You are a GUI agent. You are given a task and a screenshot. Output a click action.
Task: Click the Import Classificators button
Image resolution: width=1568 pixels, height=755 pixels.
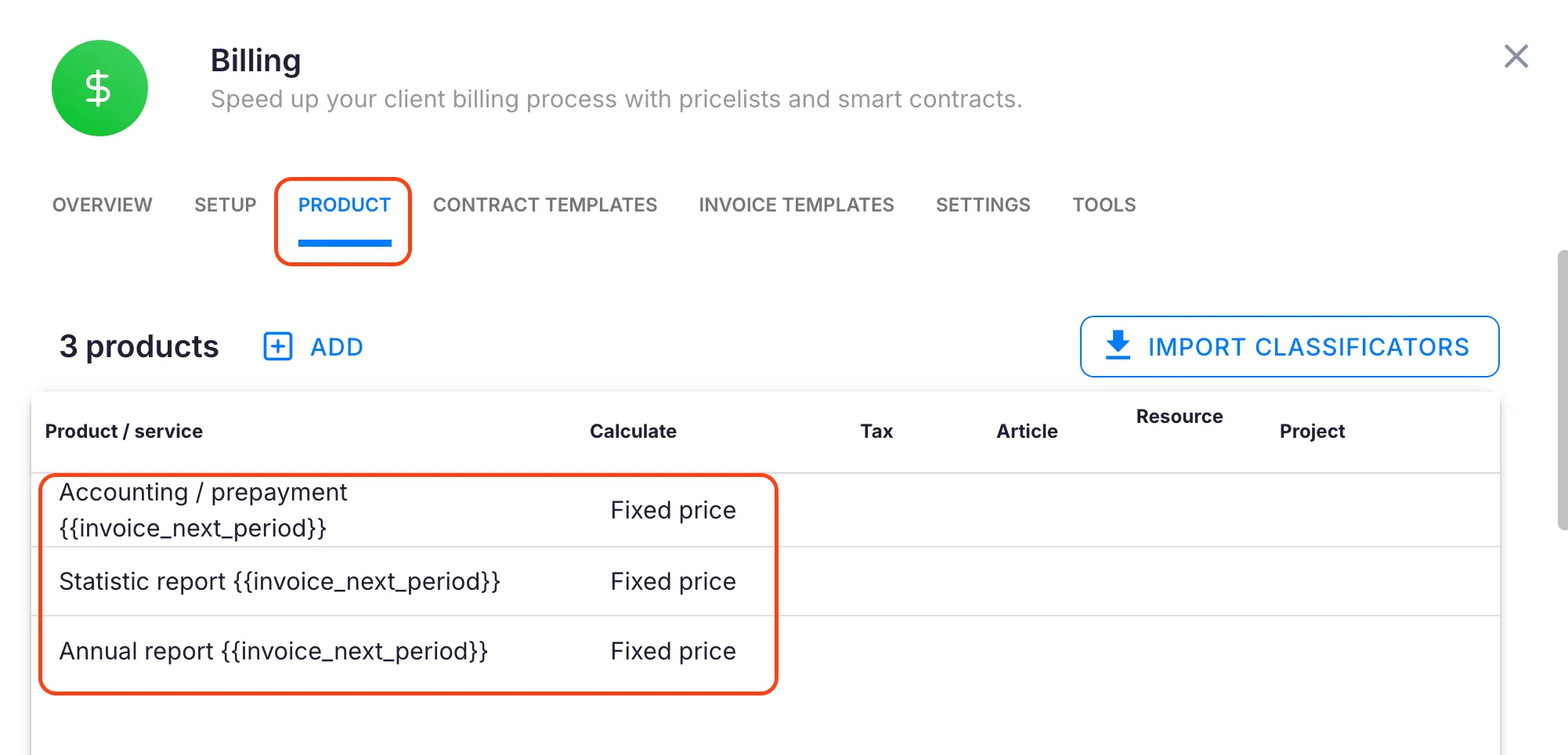(x=1289, y=346)
